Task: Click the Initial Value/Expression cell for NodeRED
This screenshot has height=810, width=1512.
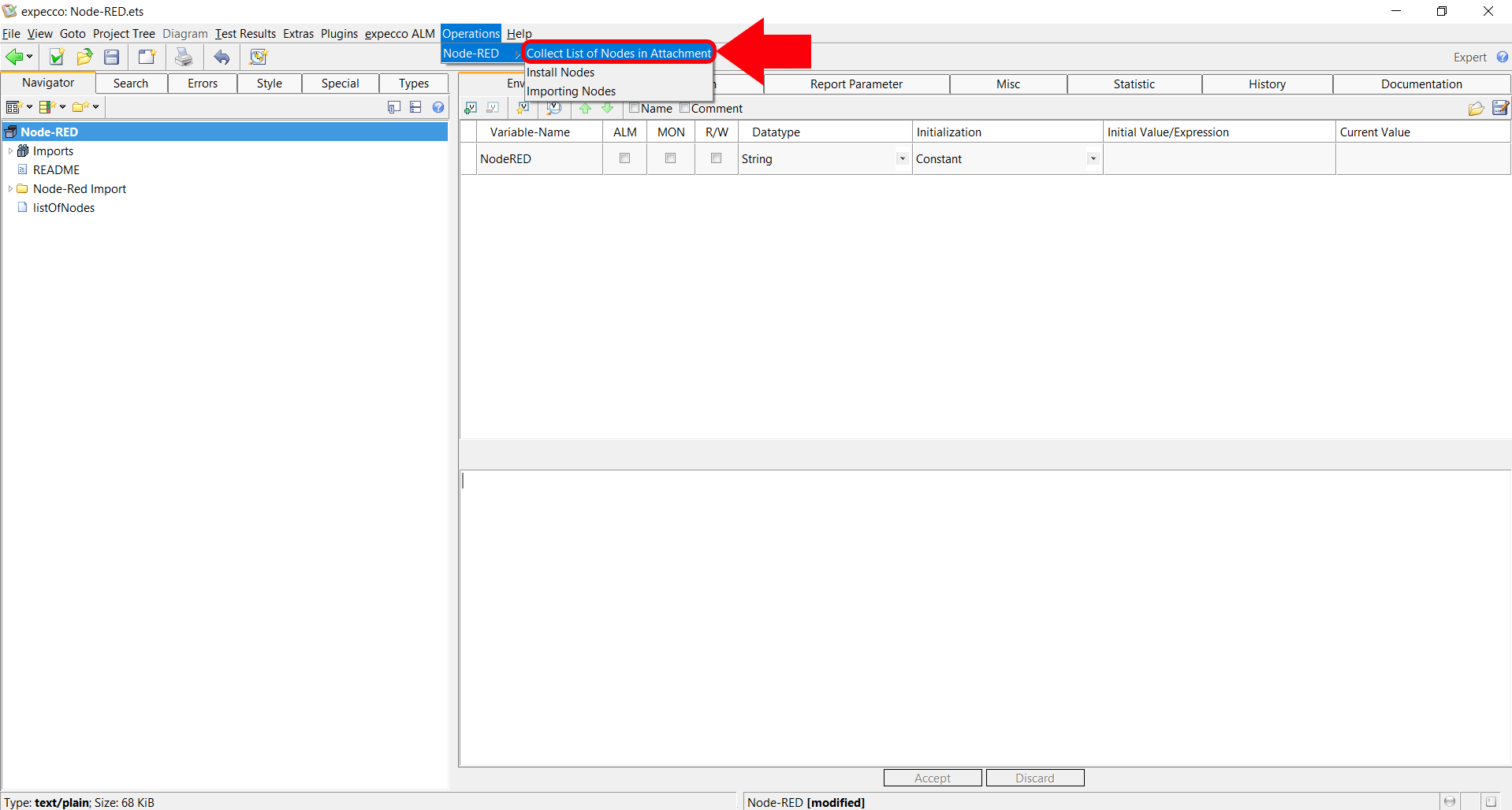Action: (x=1218, y=158)
